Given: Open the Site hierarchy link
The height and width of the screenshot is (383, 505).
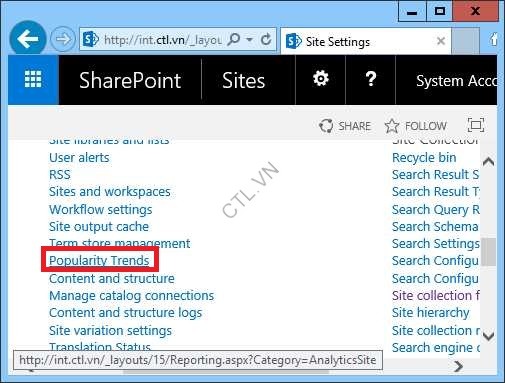Looking at the screenshot, I should point(431,313).
